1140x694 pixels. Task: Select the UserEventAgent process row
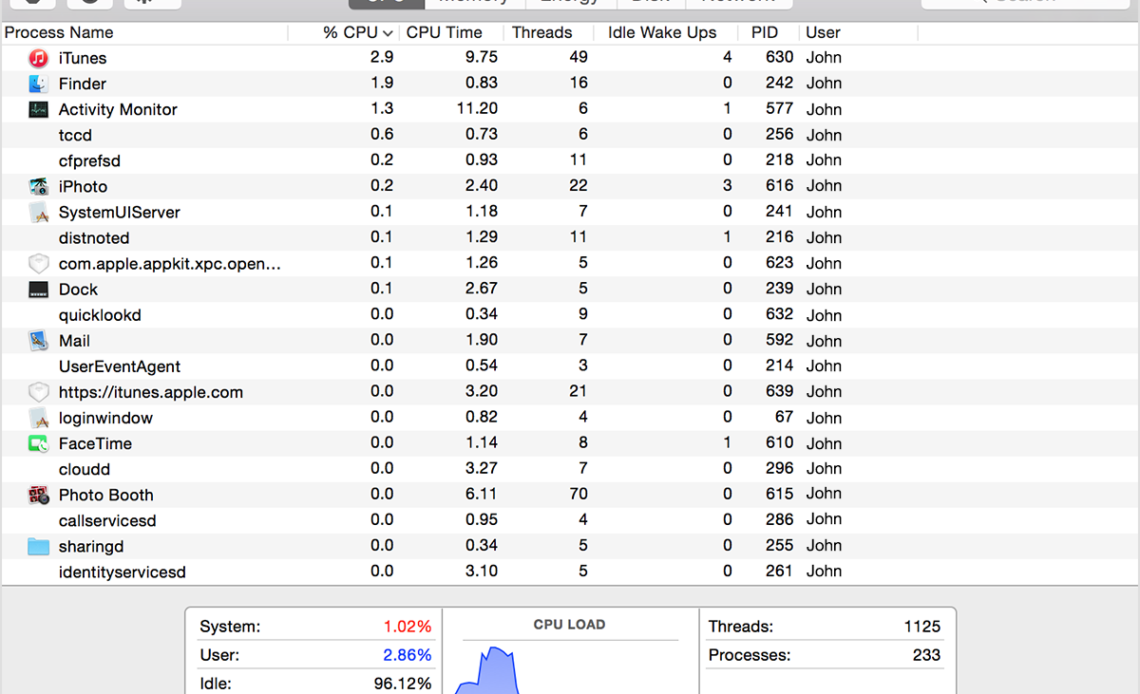click(569, 366)
